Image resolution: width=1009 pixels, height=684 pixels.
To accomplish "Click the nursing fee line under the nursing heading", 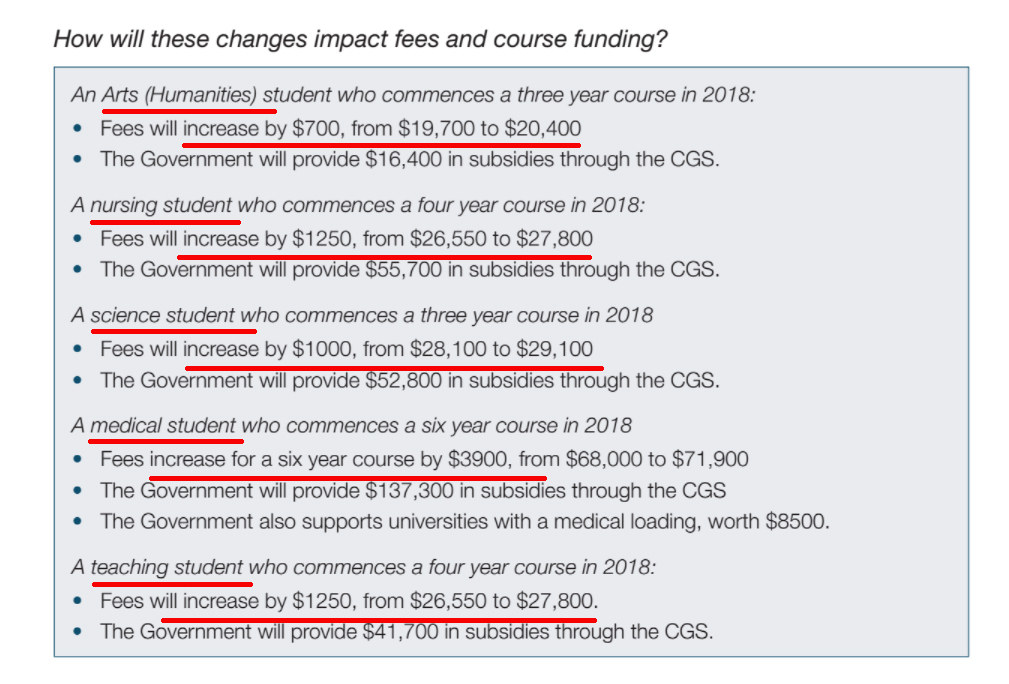I will [346, 239].
